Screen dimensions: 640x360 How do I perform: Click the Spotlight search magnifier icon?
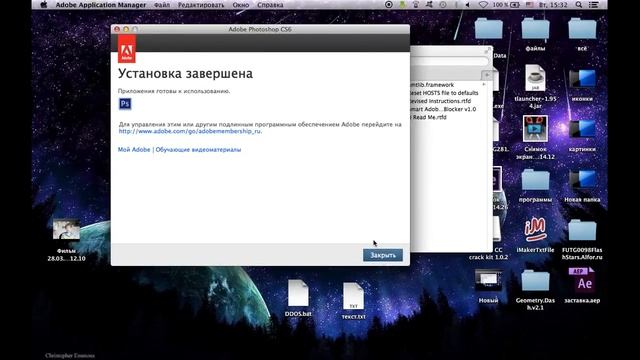click(579, 5)
